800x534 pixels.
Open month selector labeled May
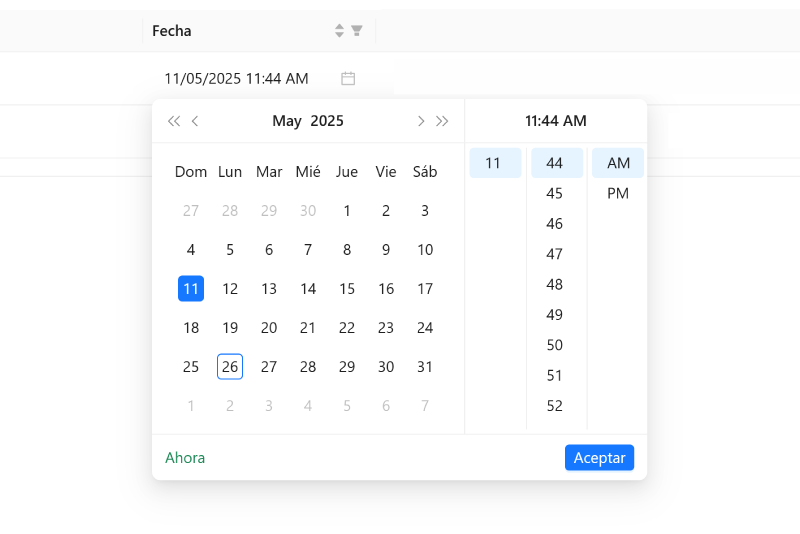click(287, 121)
